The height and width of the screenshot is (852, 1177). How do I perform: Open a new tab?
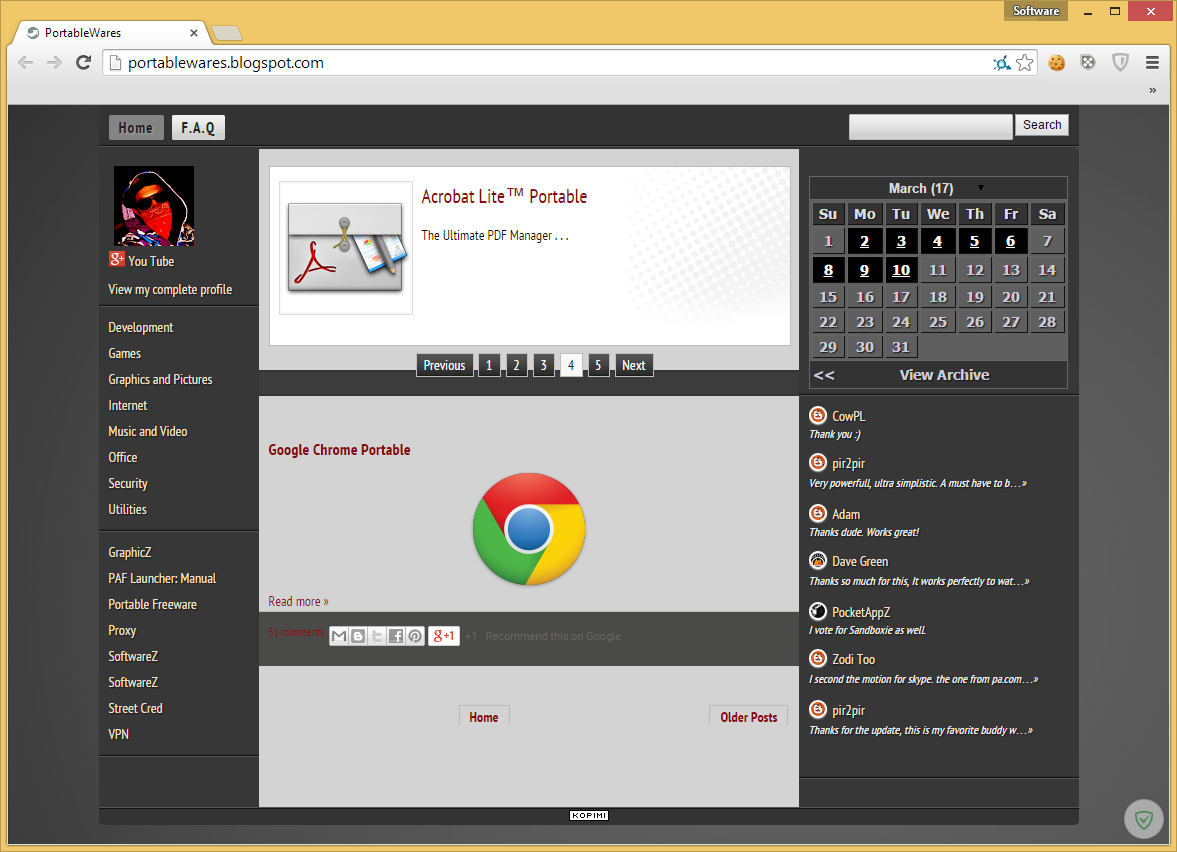pyautogui.click(x=227, y=33)
